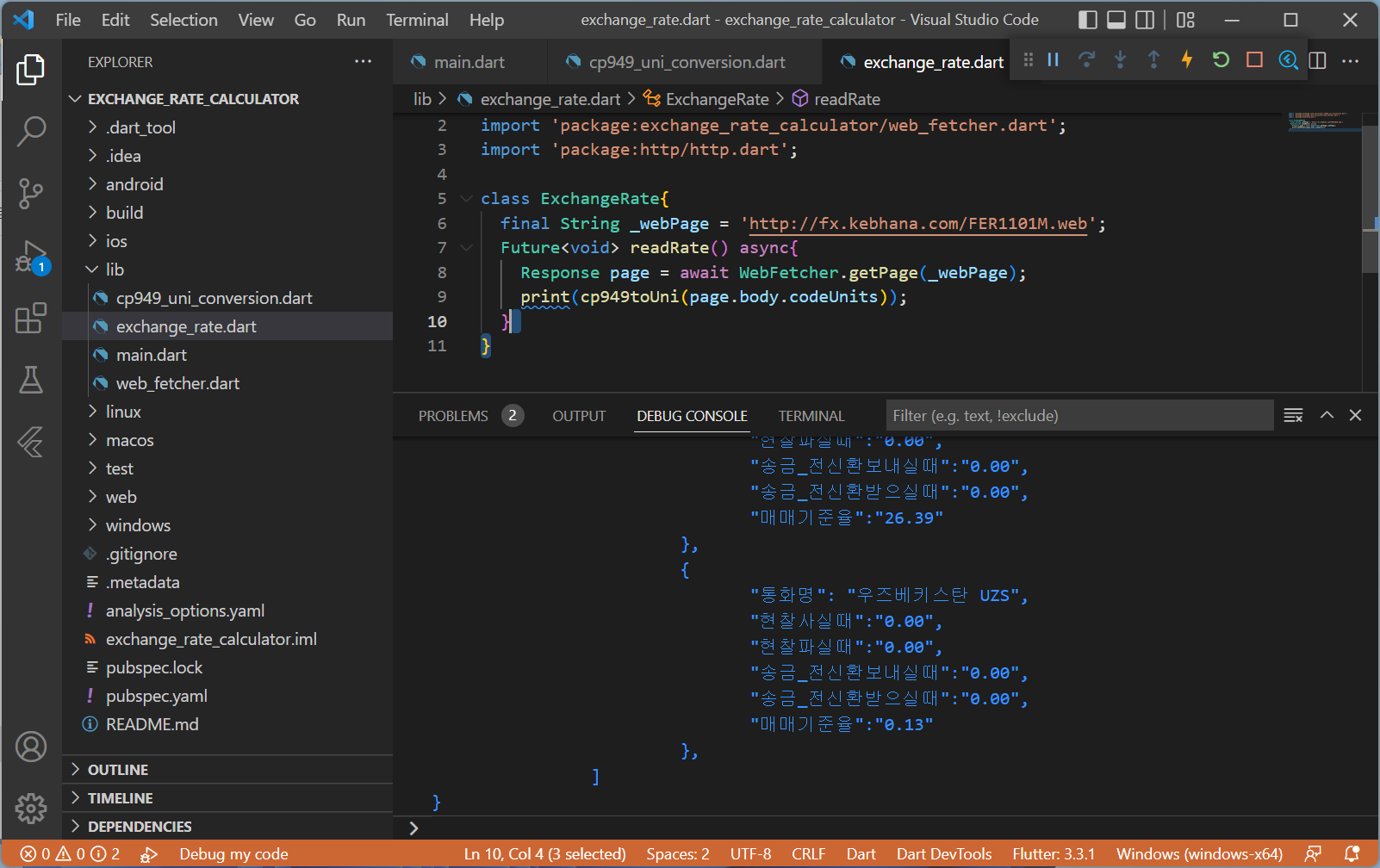
Task: Click the Step Over debug button
Action: pos(1086,59)
